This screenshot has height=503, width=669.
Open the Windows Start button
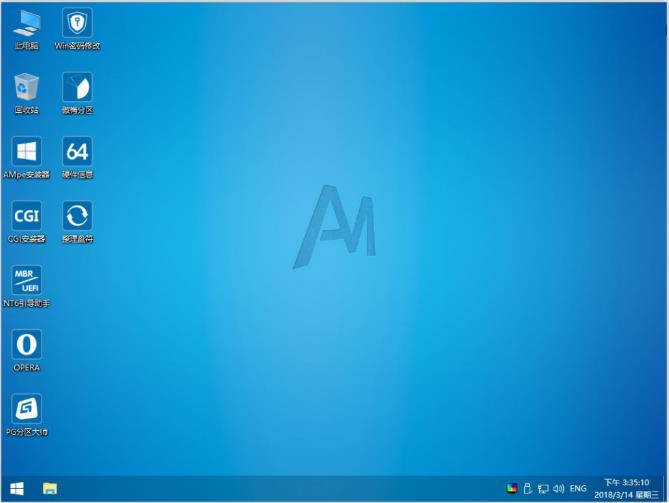pyautogui.click(x=17, y=488)
